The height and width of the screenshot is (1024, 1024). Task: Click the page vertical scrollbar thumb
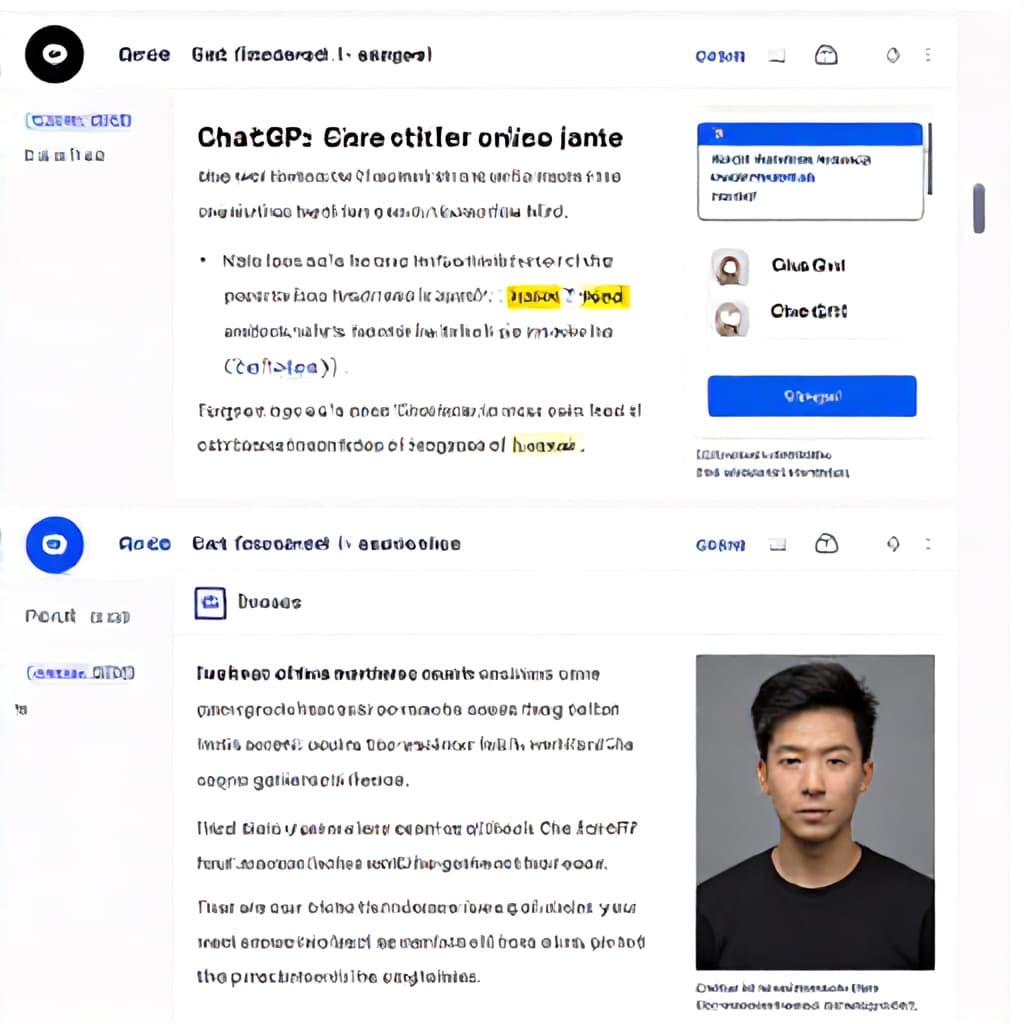pyautogui.click(x=978, y=208)
